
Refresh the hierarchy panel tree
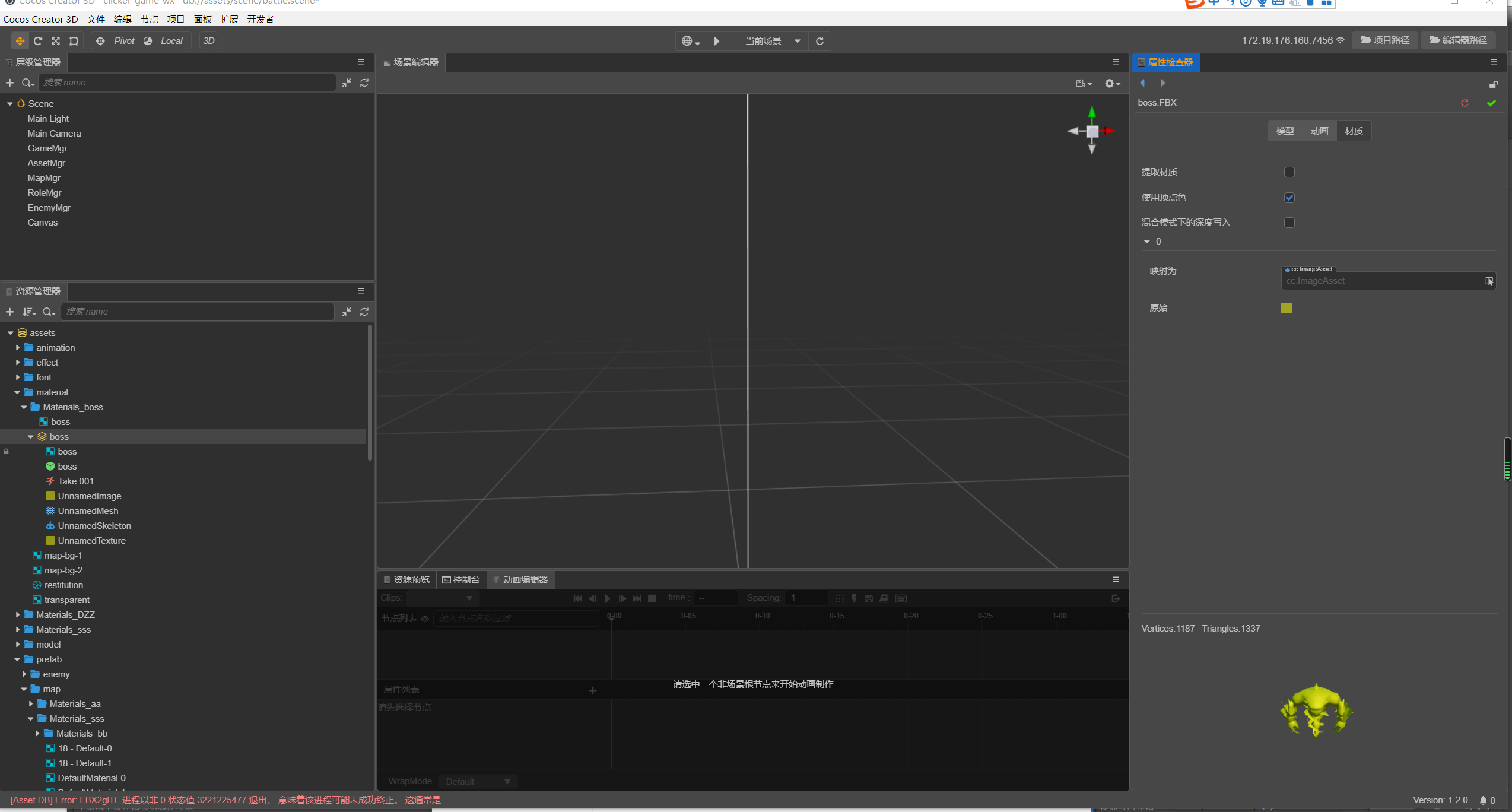click(364, 83)
